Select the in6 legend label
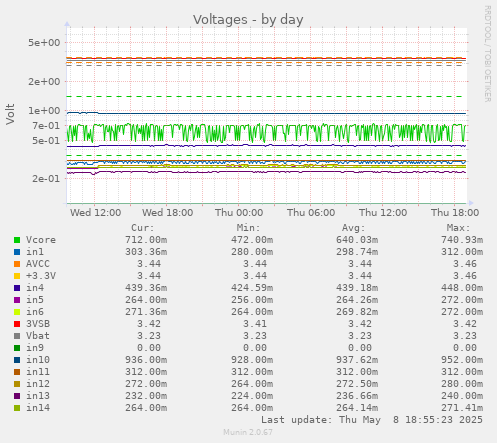 point(35,312)
